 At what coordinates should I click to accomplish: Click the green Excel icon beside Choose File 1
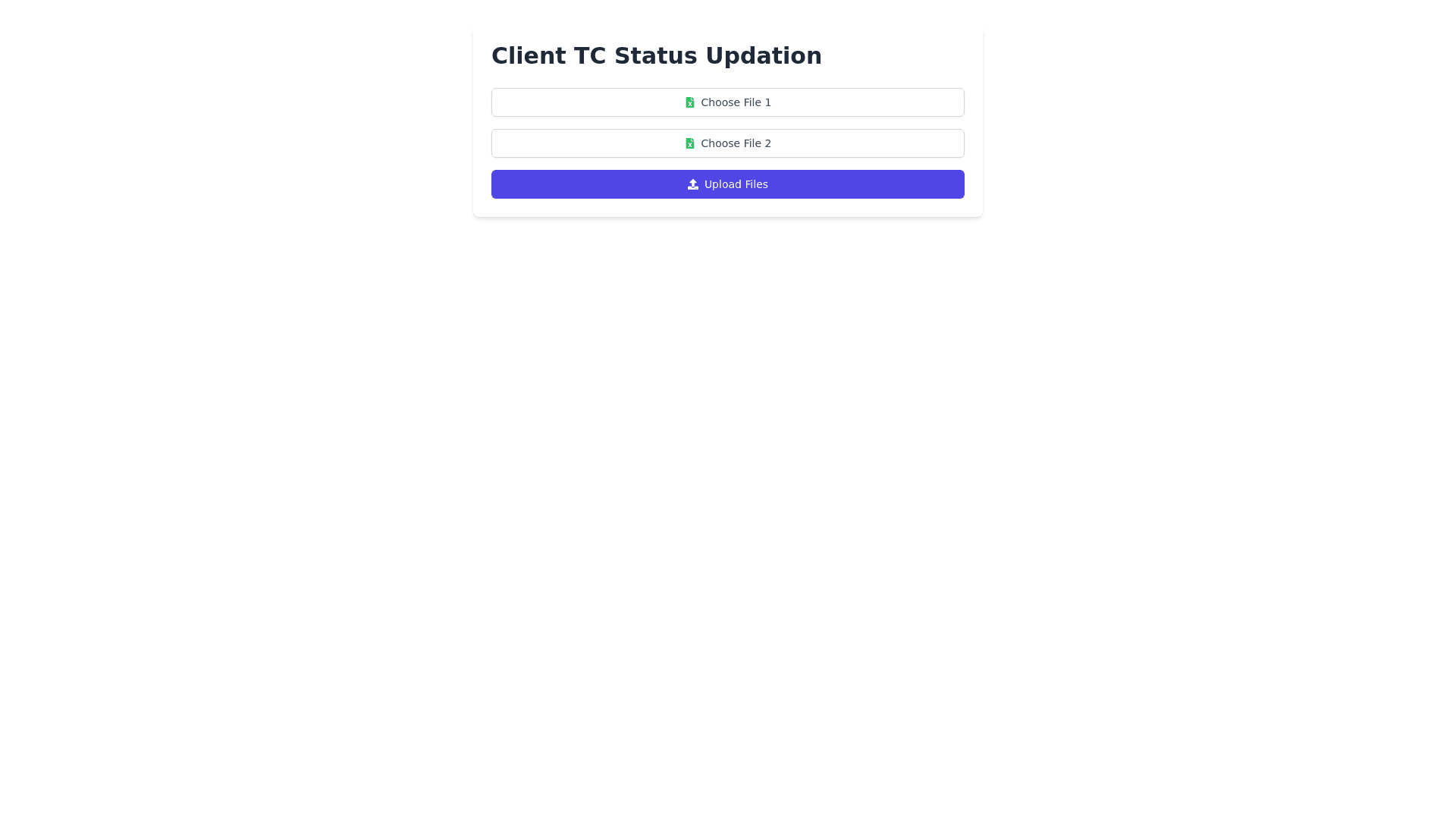coord(689,102)
